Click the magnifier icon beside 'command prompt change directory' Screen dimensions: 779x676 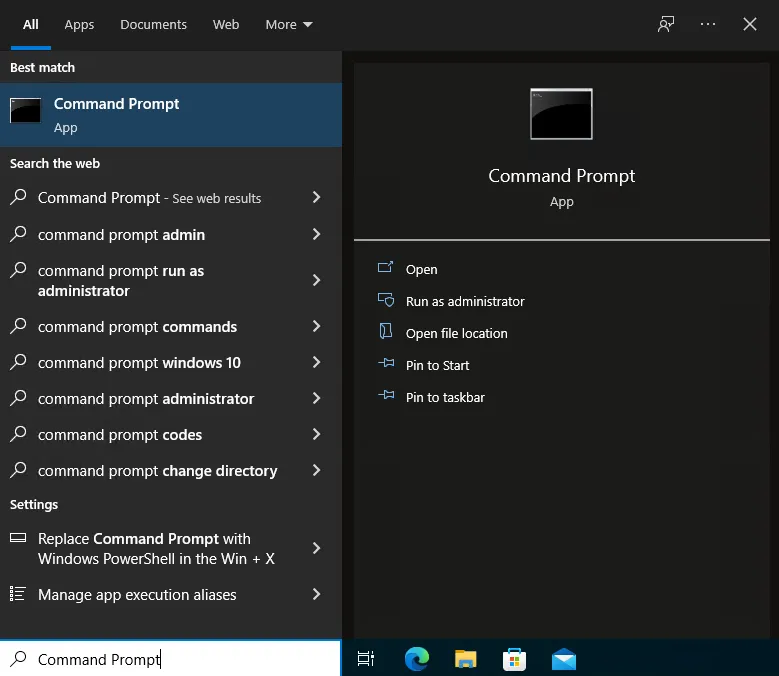pos(18,469)
